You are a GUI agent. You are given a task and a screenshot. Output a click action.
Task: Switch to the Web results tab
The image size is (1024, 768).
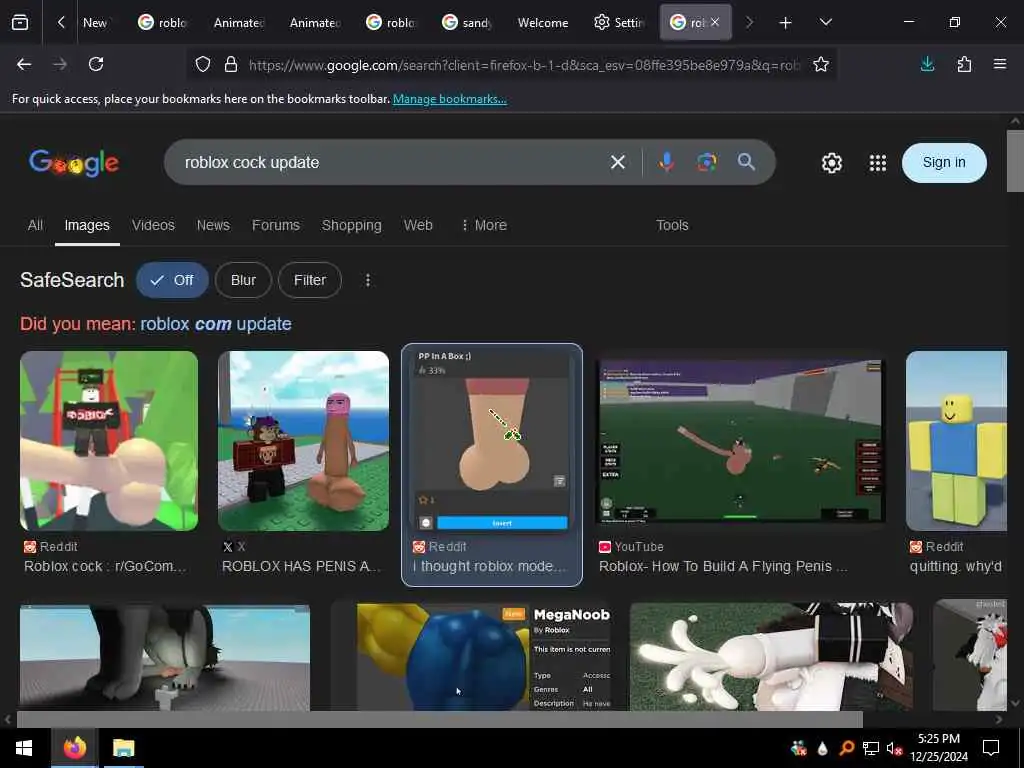[418, 225]
